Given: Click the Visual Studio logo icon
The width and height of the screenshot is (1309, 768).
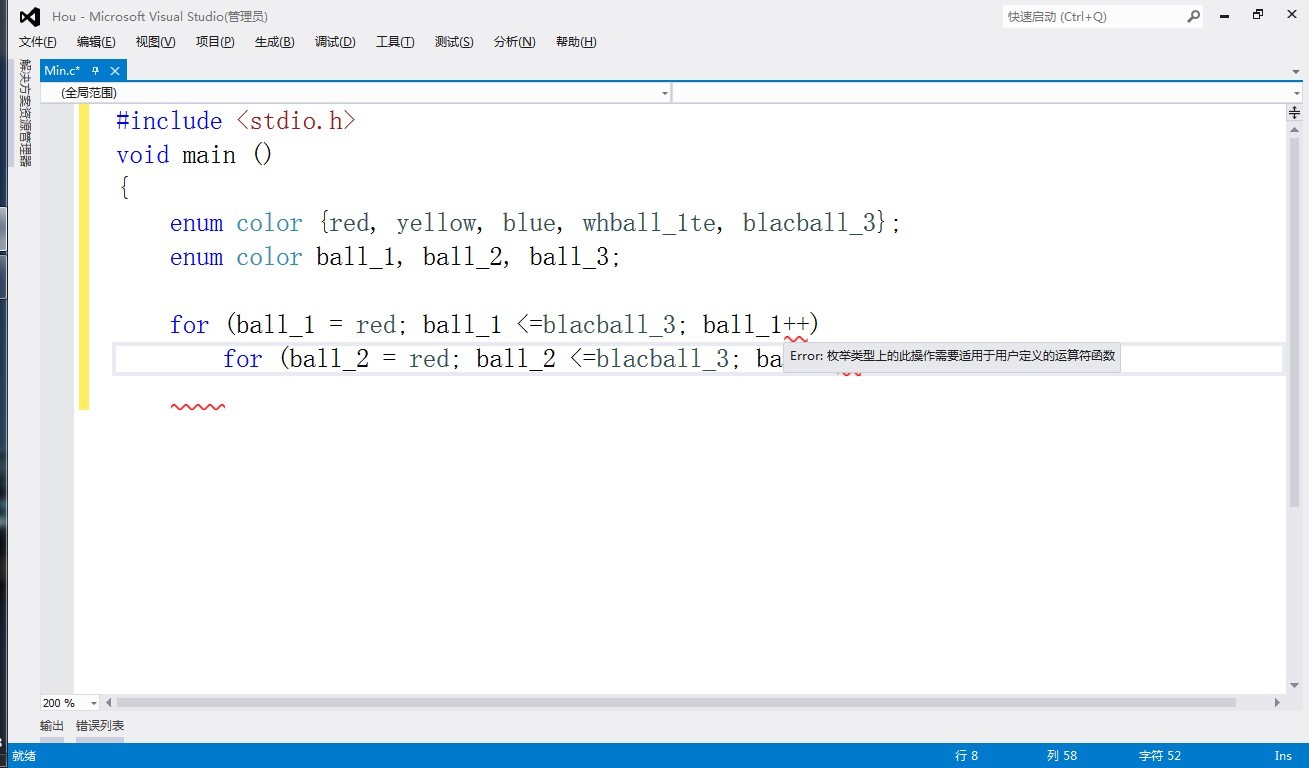Looking at the screenshot, I should click(x=29, y=17).
